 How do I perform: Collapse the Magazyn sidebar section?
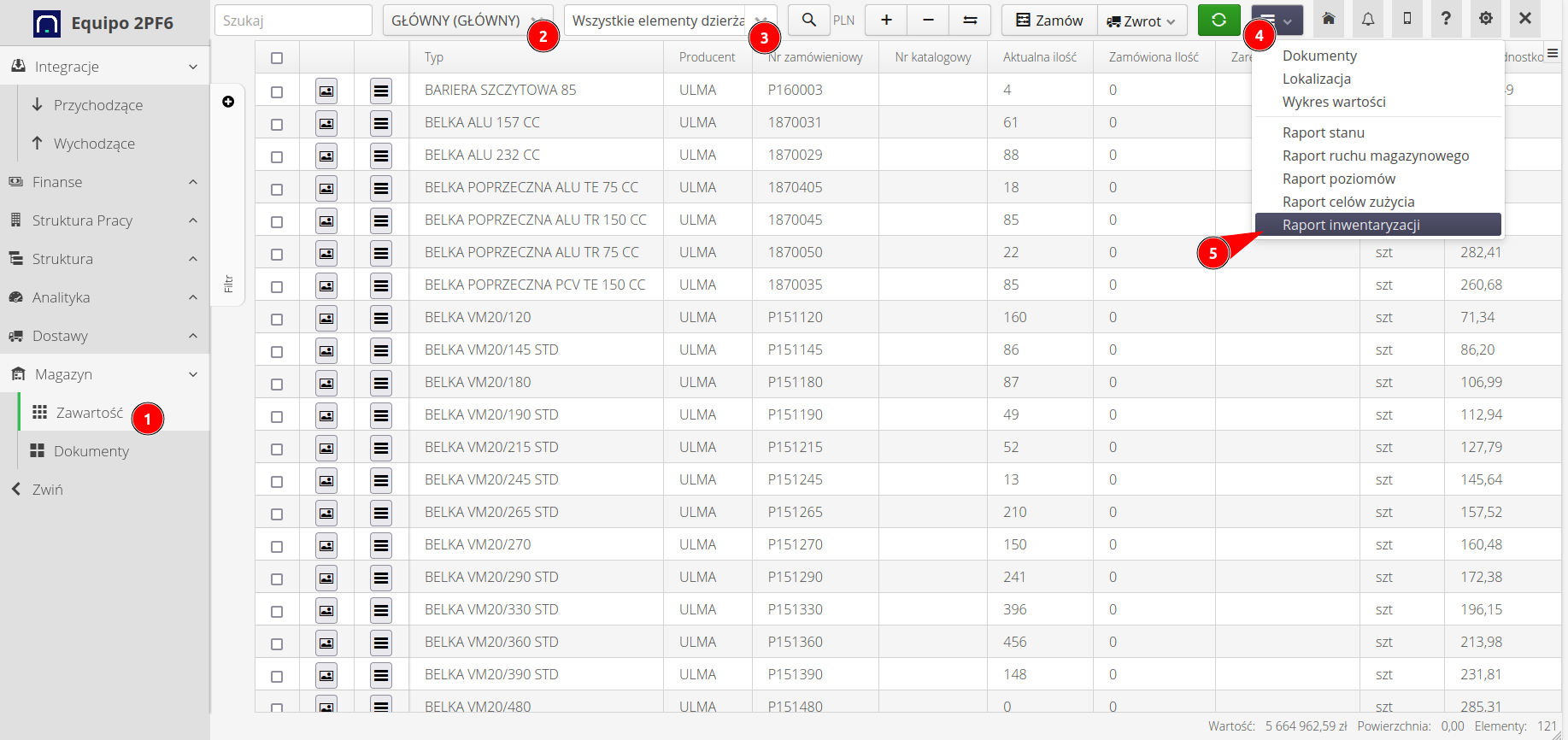click(x=104, y=373)
